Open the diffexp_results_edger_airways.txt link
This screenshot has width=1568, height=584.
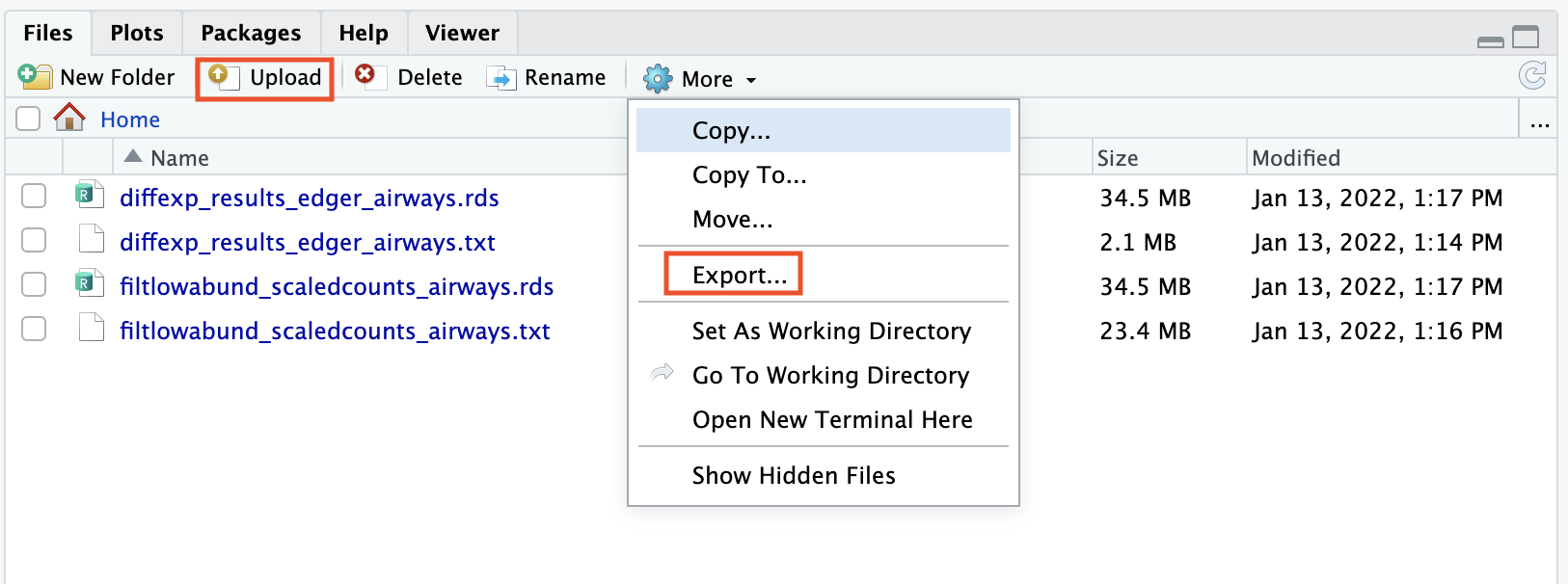tap(307, 242)
